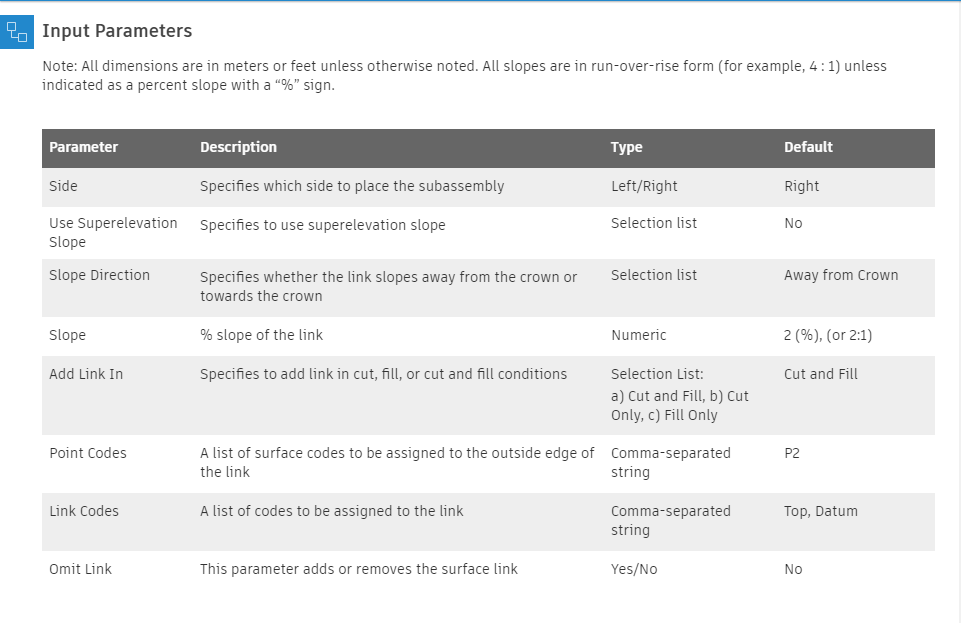Select the Slope Direction parameter cell
Screen dimensions: 961x623
point(99,275)
